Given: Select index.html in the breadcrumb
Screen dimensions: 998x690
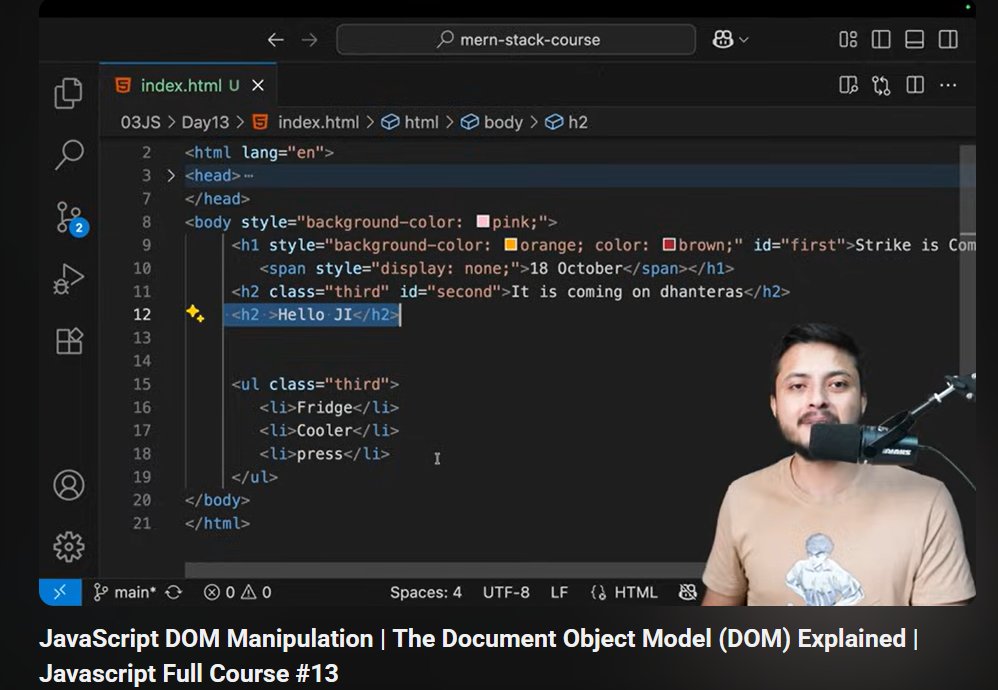Looking at the screenshot, I should [307, 122].
